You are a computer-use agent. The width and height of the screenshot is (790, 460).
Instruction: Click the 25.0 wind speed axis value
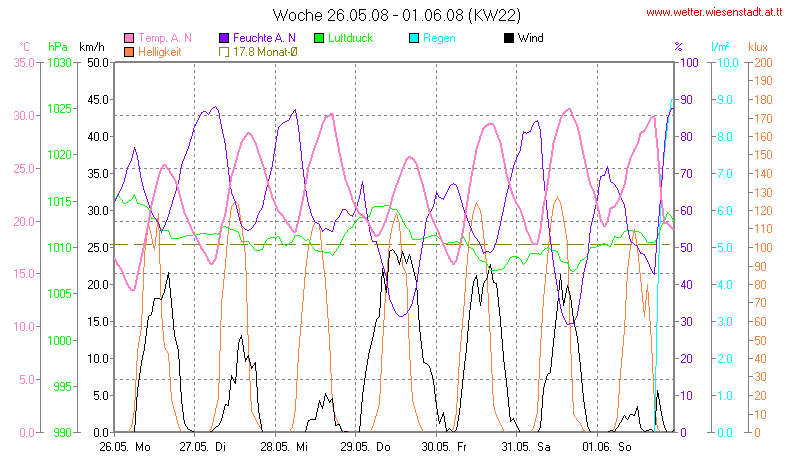[98, 247]
